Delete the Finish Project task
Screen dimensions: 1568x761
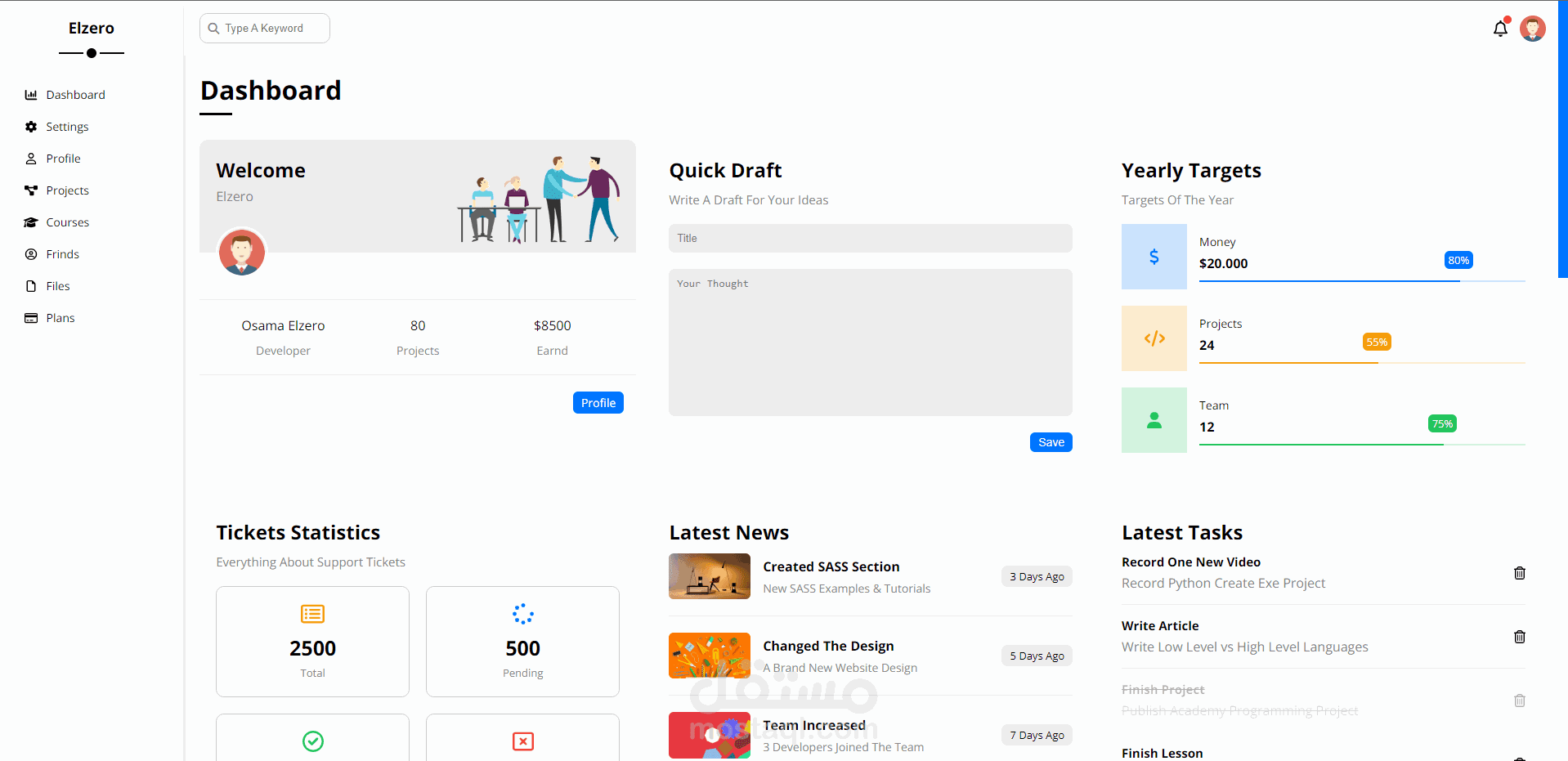click(x=1520, y=701)
